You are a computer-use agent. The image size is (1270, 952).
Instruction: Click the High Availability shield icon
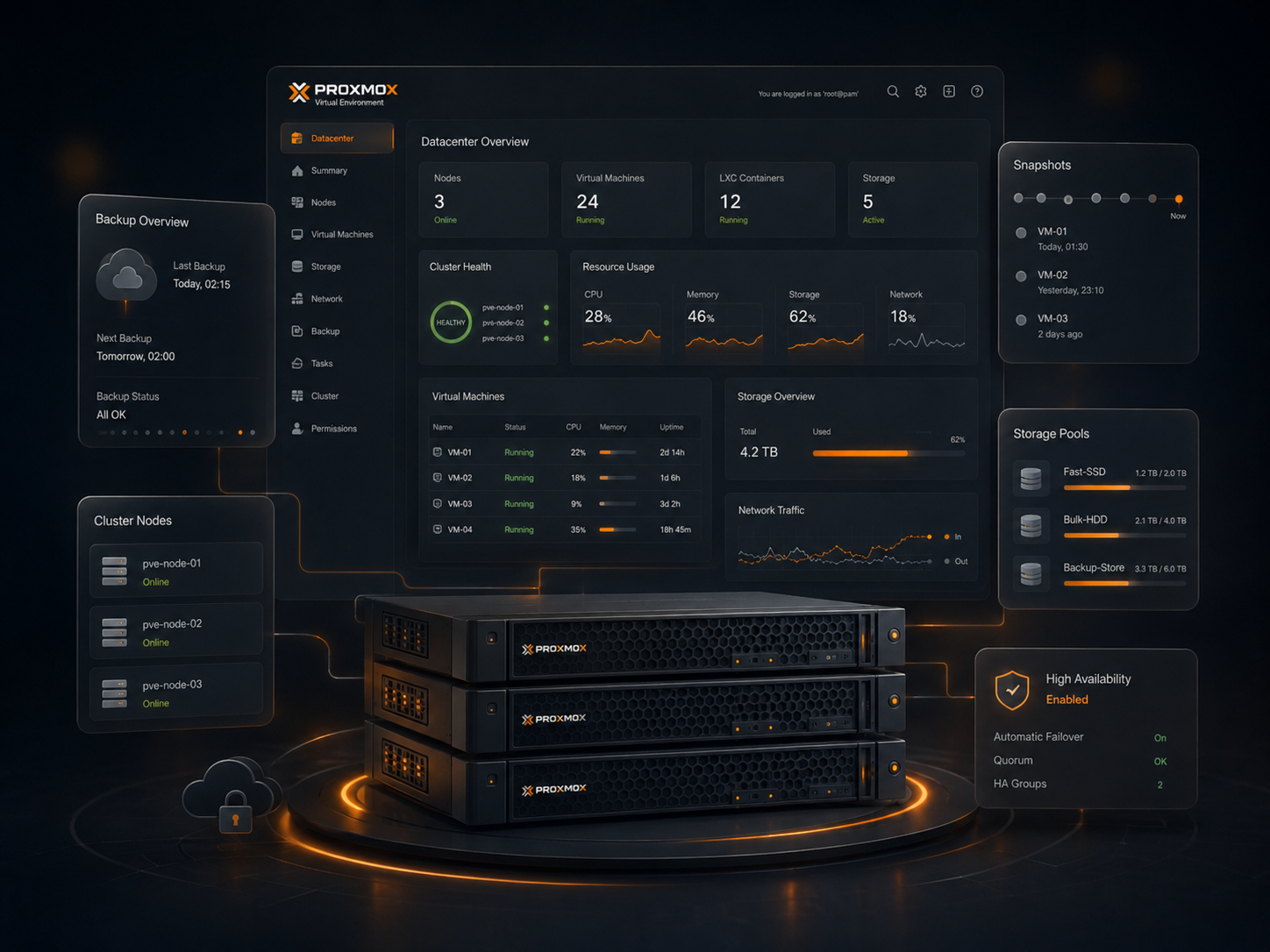(1012, 690)
